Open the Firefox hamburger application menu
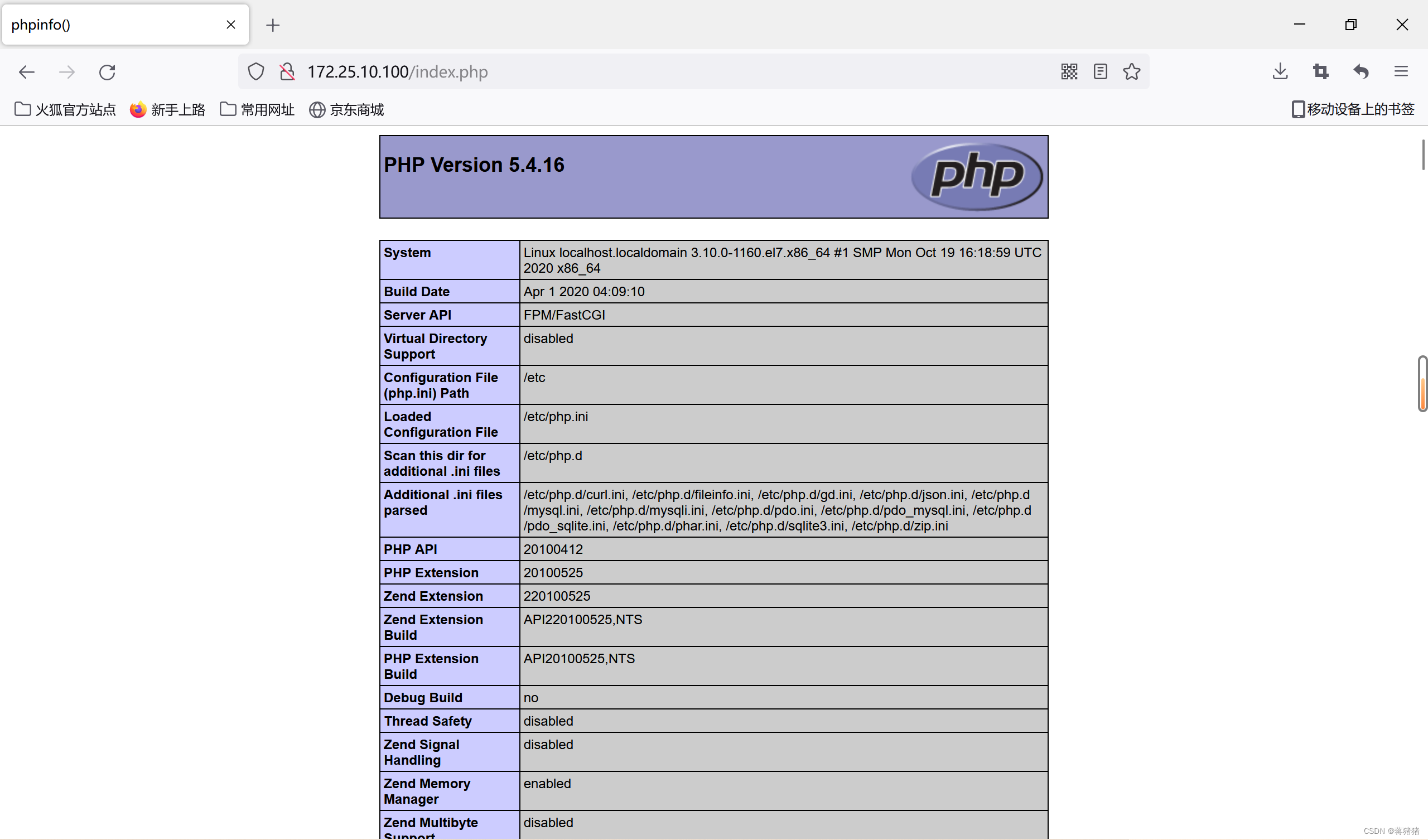1428x840 pixels. click(1401, 71)
